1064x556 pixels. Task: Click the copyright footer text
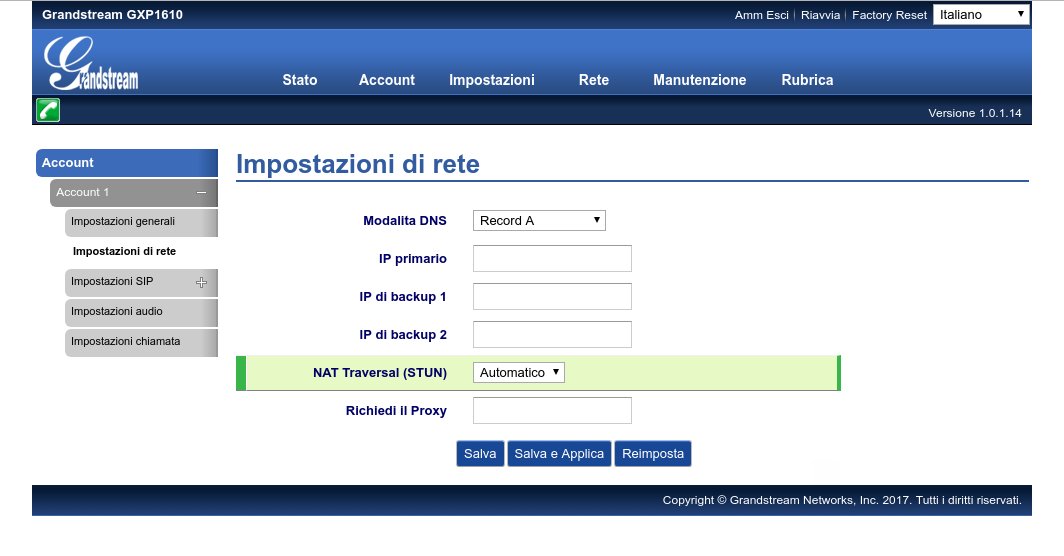coord(842,500)
